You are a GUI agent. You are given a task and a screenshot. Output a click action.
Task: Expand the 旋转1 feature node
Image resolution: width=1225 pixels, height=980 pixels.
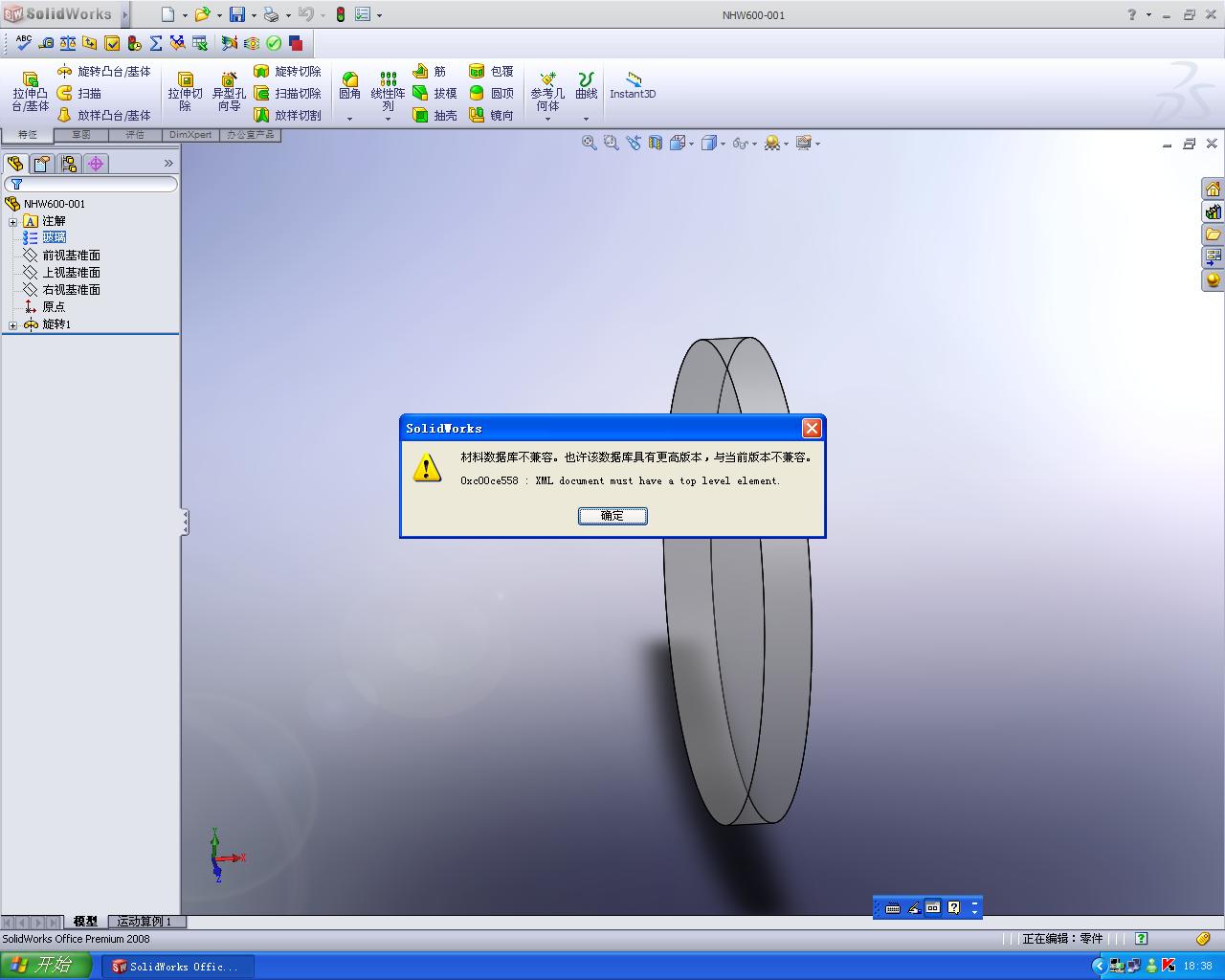click(13, 325)
